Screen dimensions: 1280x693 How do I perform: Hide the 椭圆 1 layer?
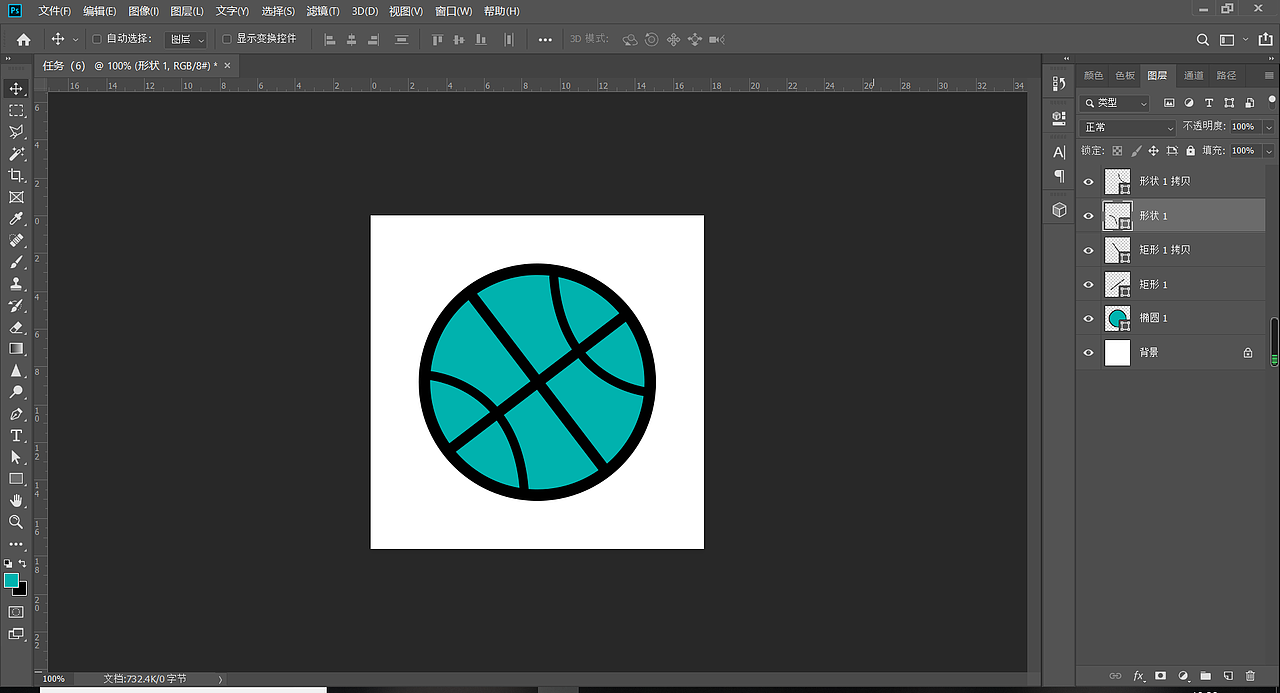coord(1089,319)
